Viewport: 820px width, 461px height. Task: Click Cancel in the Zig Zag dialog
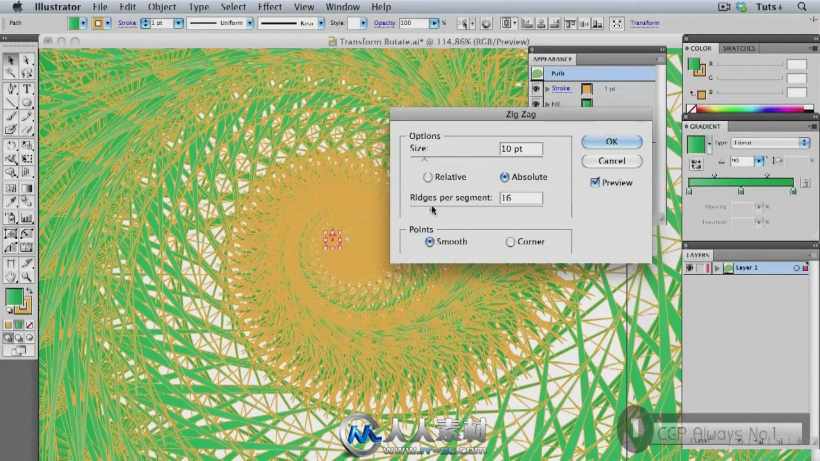611,161
